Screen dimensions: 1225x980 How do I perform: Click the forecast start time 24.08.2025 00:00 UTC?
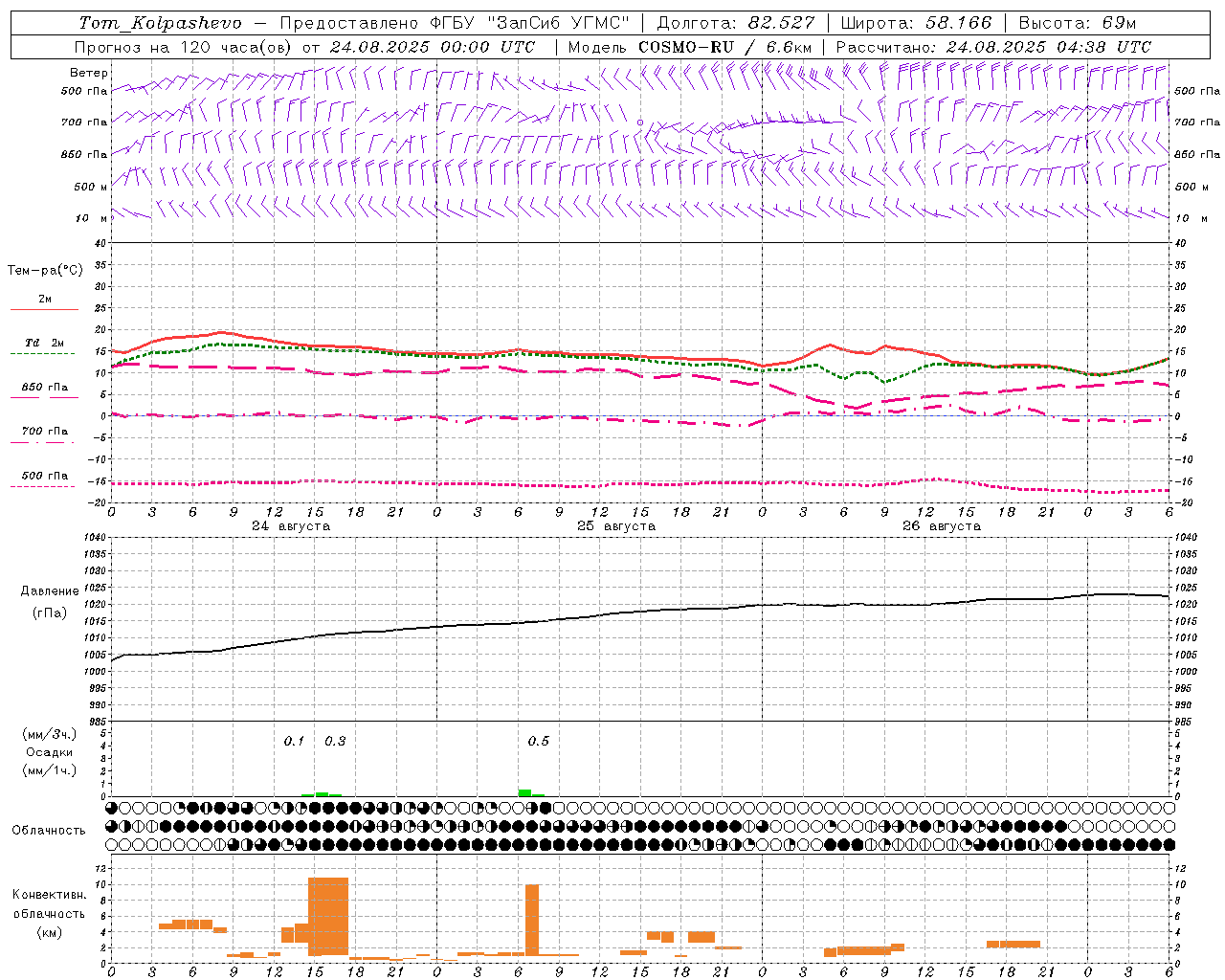click(x=433, y=47)
